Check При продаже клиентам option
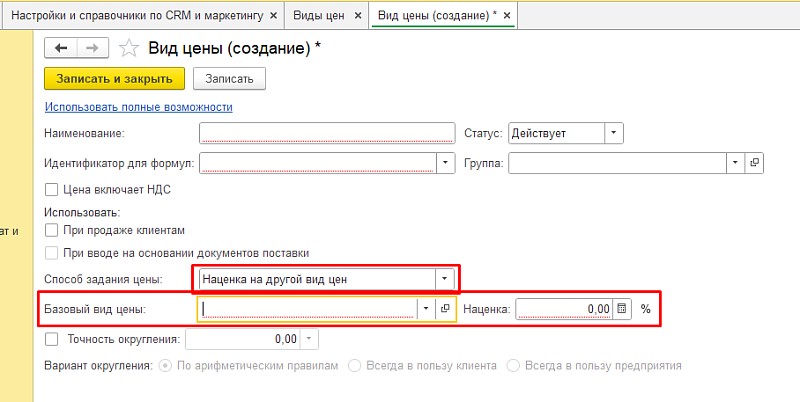 coord(52,230)
